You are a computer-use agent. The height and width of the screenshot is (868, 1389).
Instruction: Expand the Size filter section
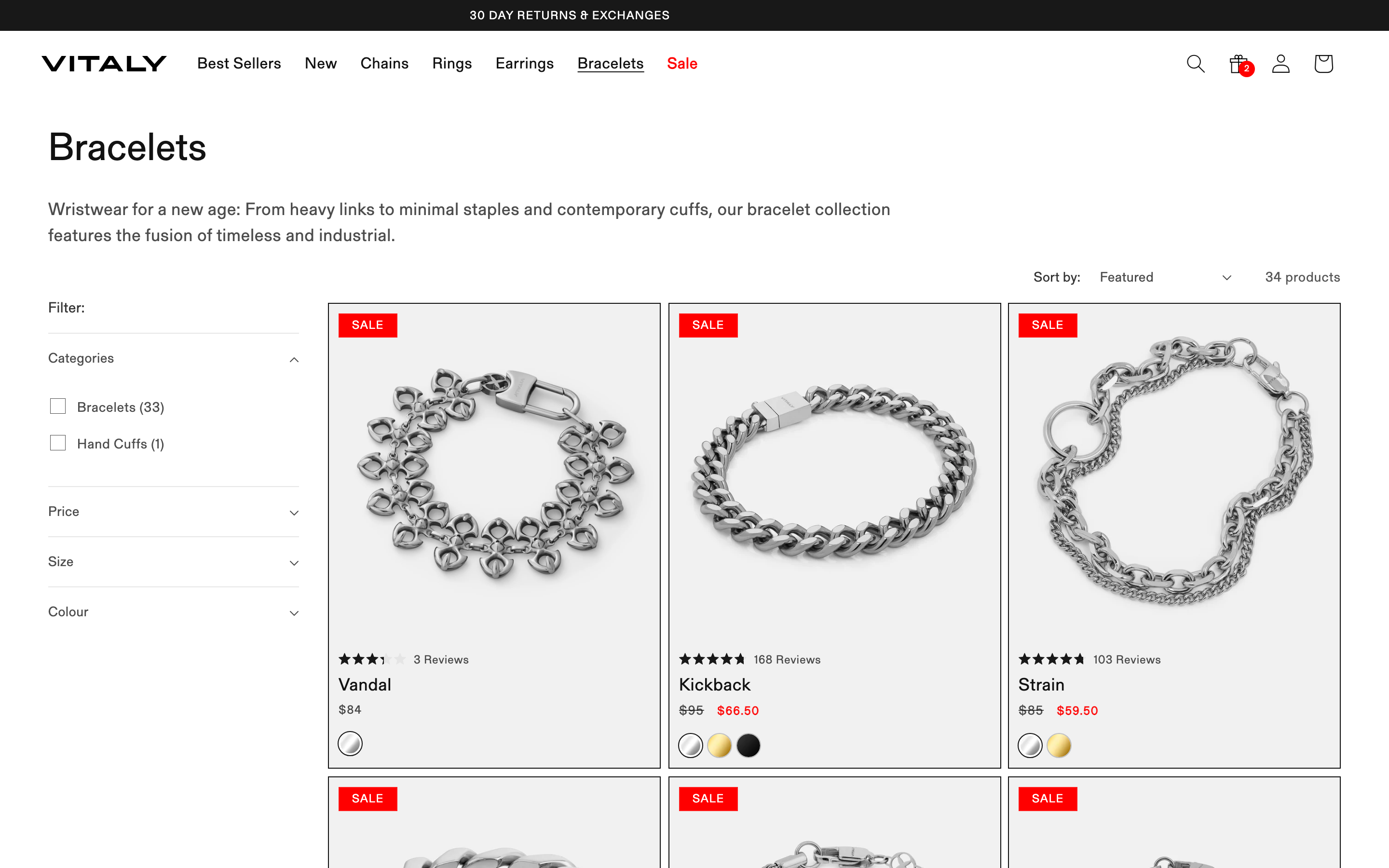(x=173, y=562)
